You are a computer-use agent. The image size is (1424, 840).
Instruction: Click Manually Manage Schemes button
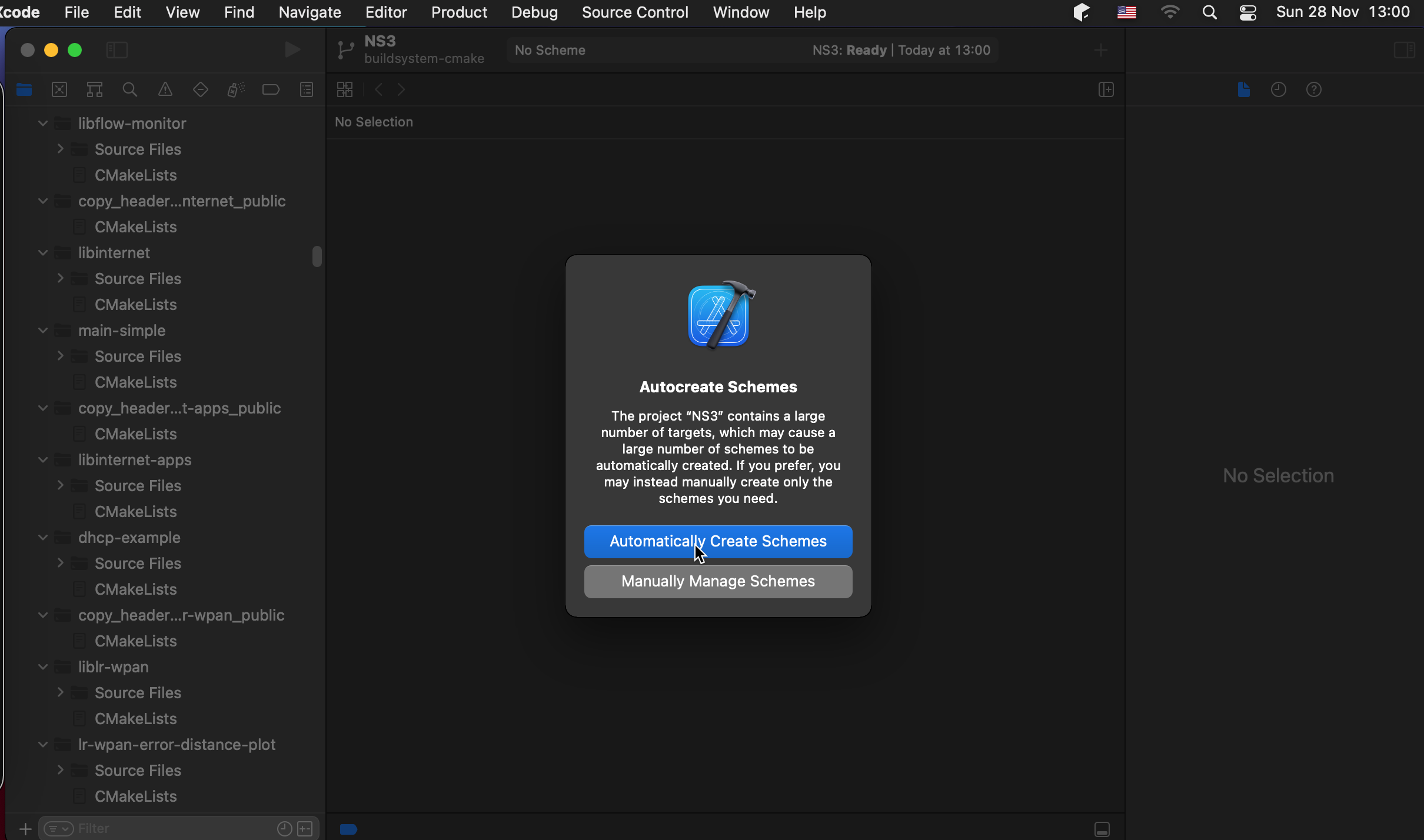tap(718, 581)
